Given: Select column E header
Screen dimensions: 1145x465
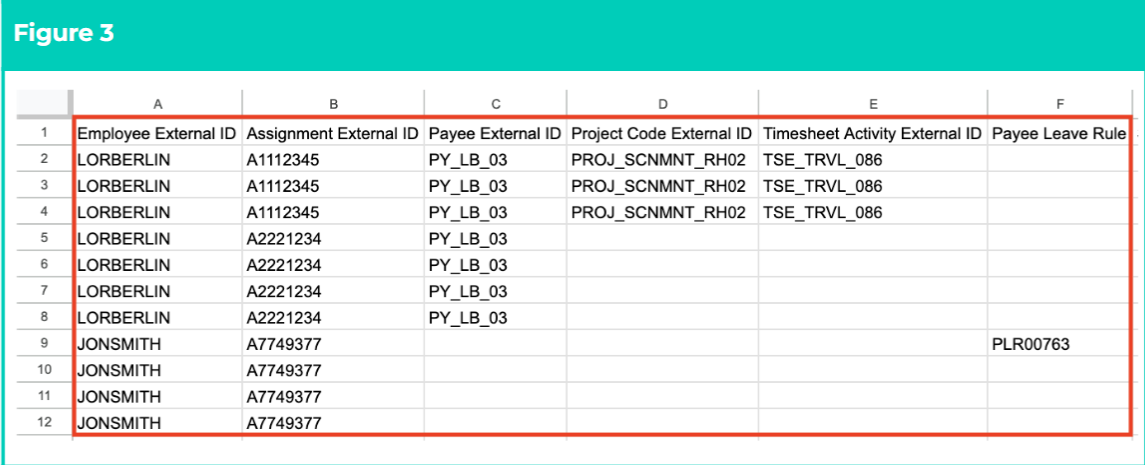Looking at the screenshot, I should coord(873,104).
